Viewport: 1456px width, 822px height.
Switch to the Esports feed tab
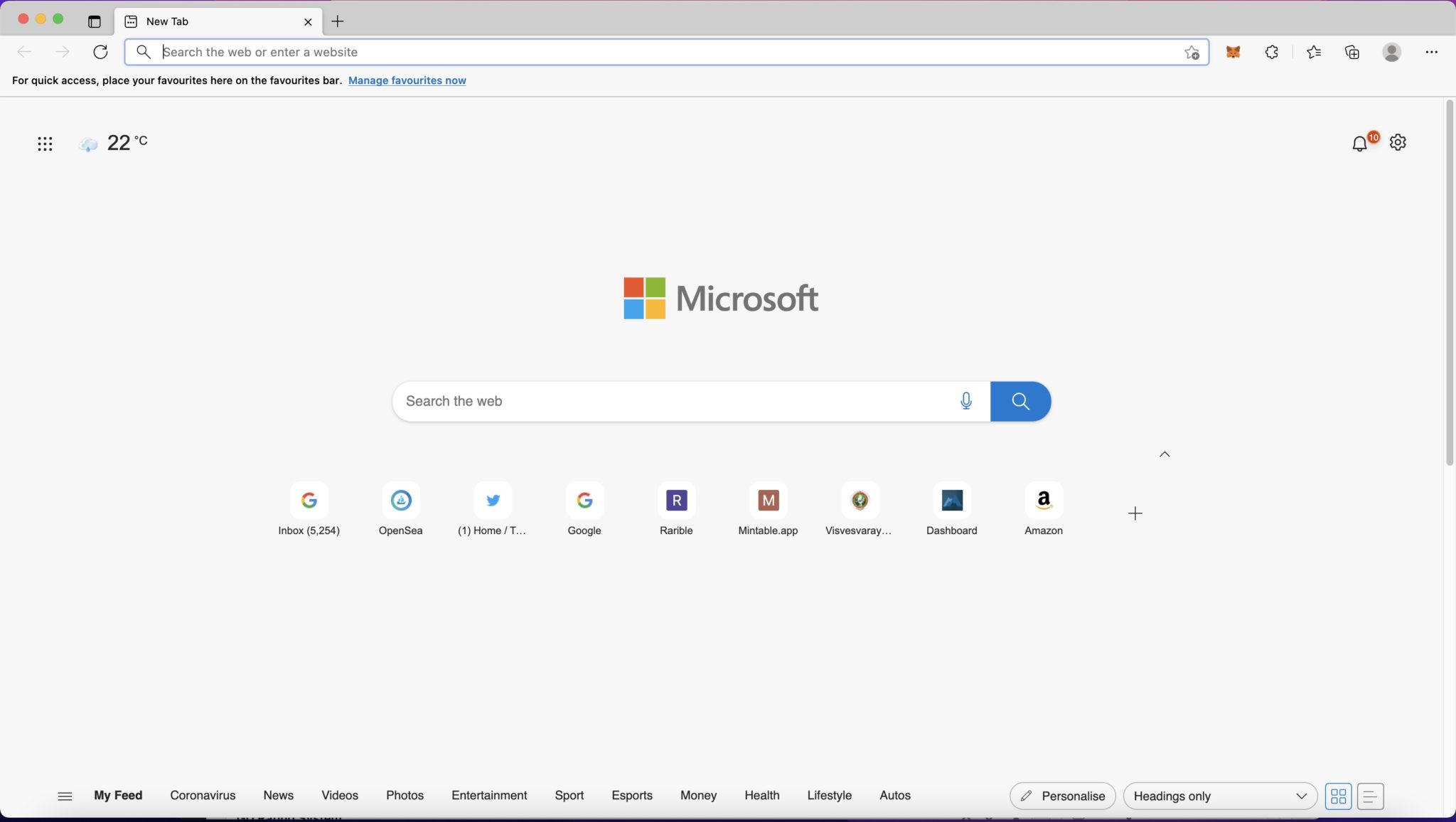point(631,795)
